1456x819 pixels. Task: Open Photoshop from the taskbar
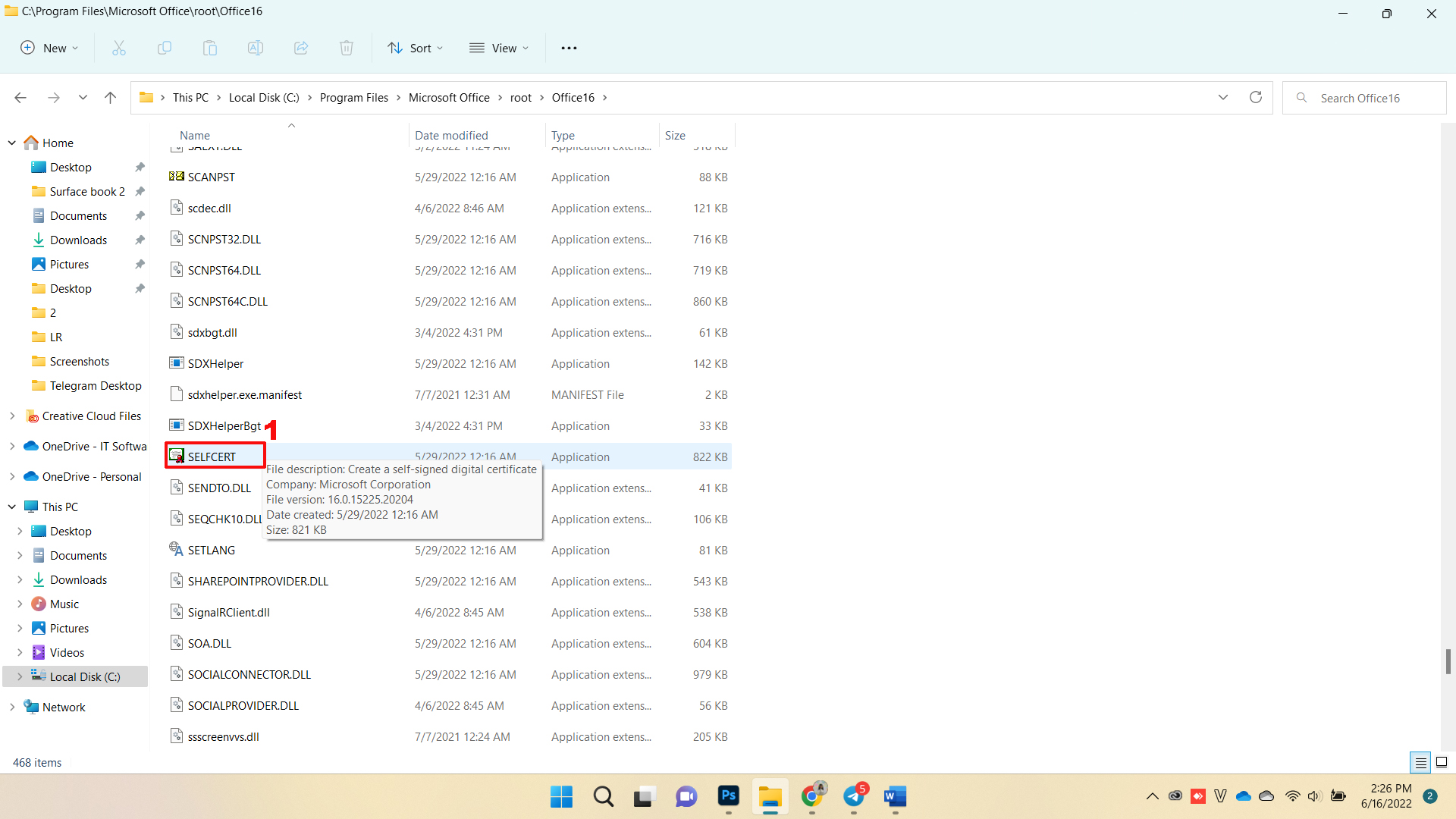tap(729, 796)
